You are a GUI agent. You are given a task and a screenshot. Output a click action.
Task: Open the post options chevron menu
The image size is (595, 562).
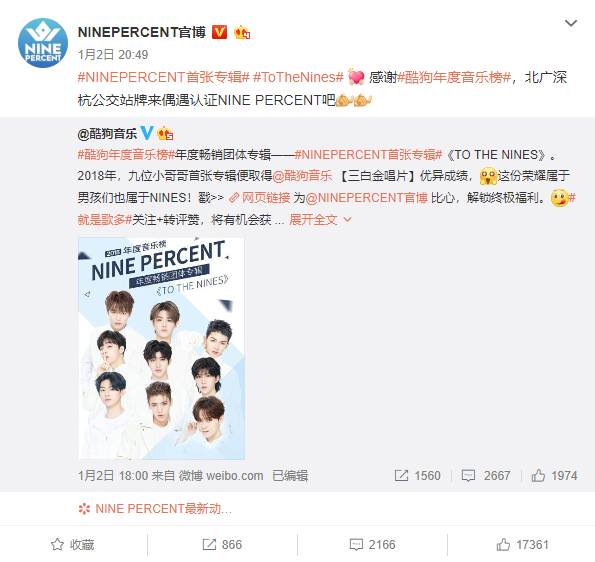pos(571,24)
